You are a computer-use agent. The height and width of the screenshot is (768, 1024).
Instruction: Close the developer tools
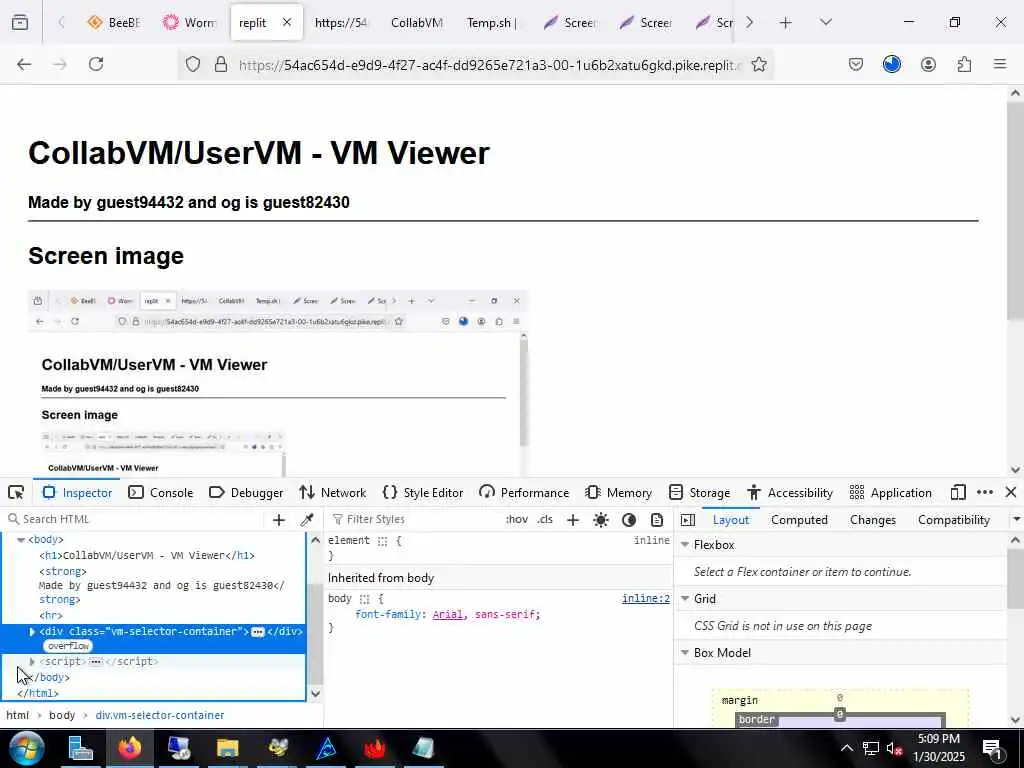click(x=1011, y=492)
